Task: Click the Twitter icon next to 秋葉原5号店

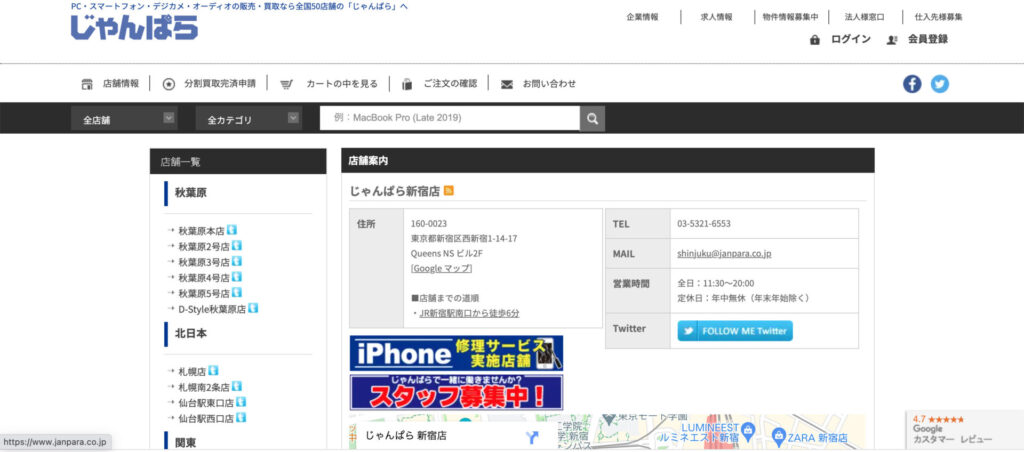Action: coord(237,293)
